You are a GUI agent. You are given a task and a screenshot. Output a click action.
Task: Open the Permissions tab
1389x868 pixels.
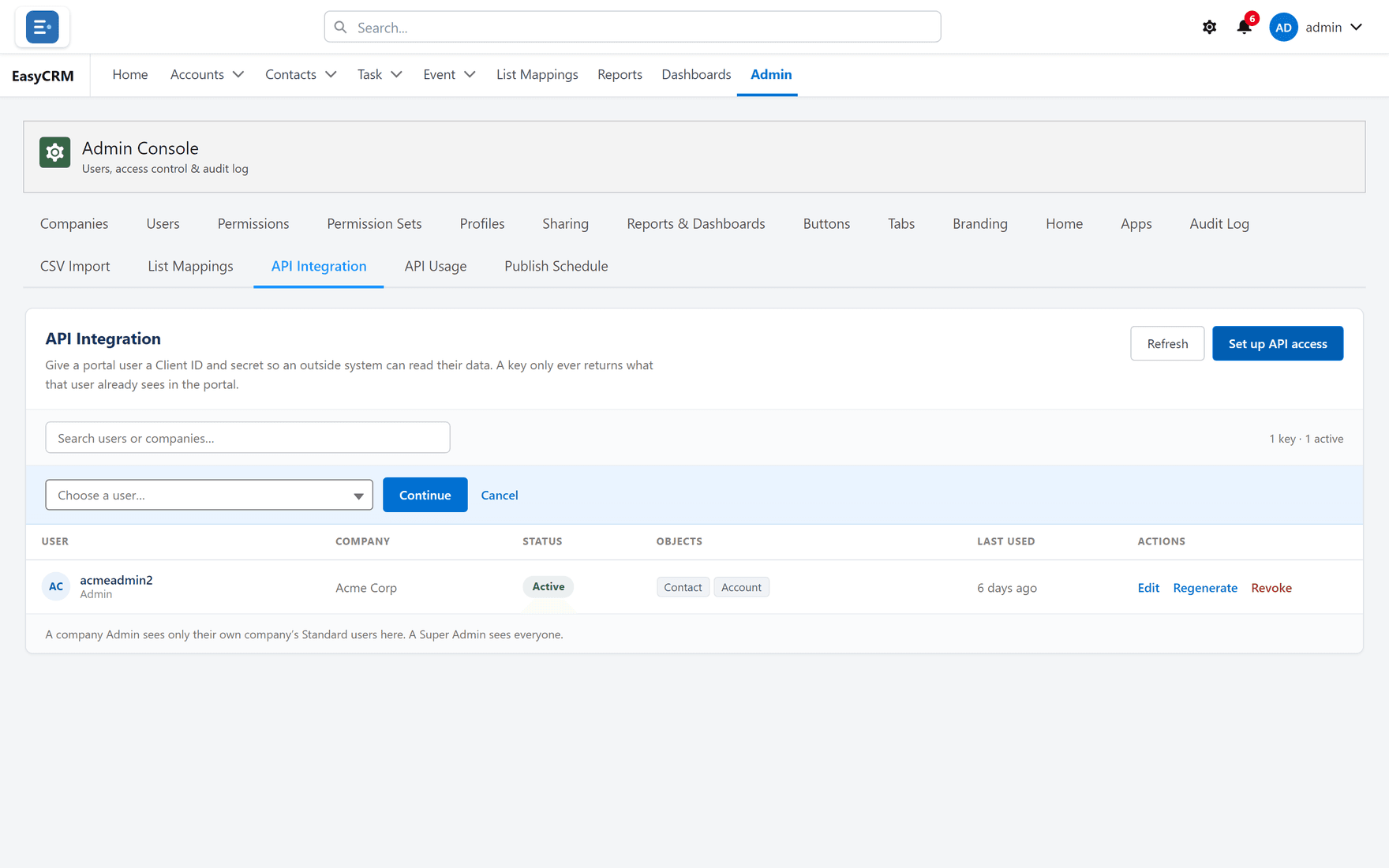pyautogui.click(x=253, y=224)
